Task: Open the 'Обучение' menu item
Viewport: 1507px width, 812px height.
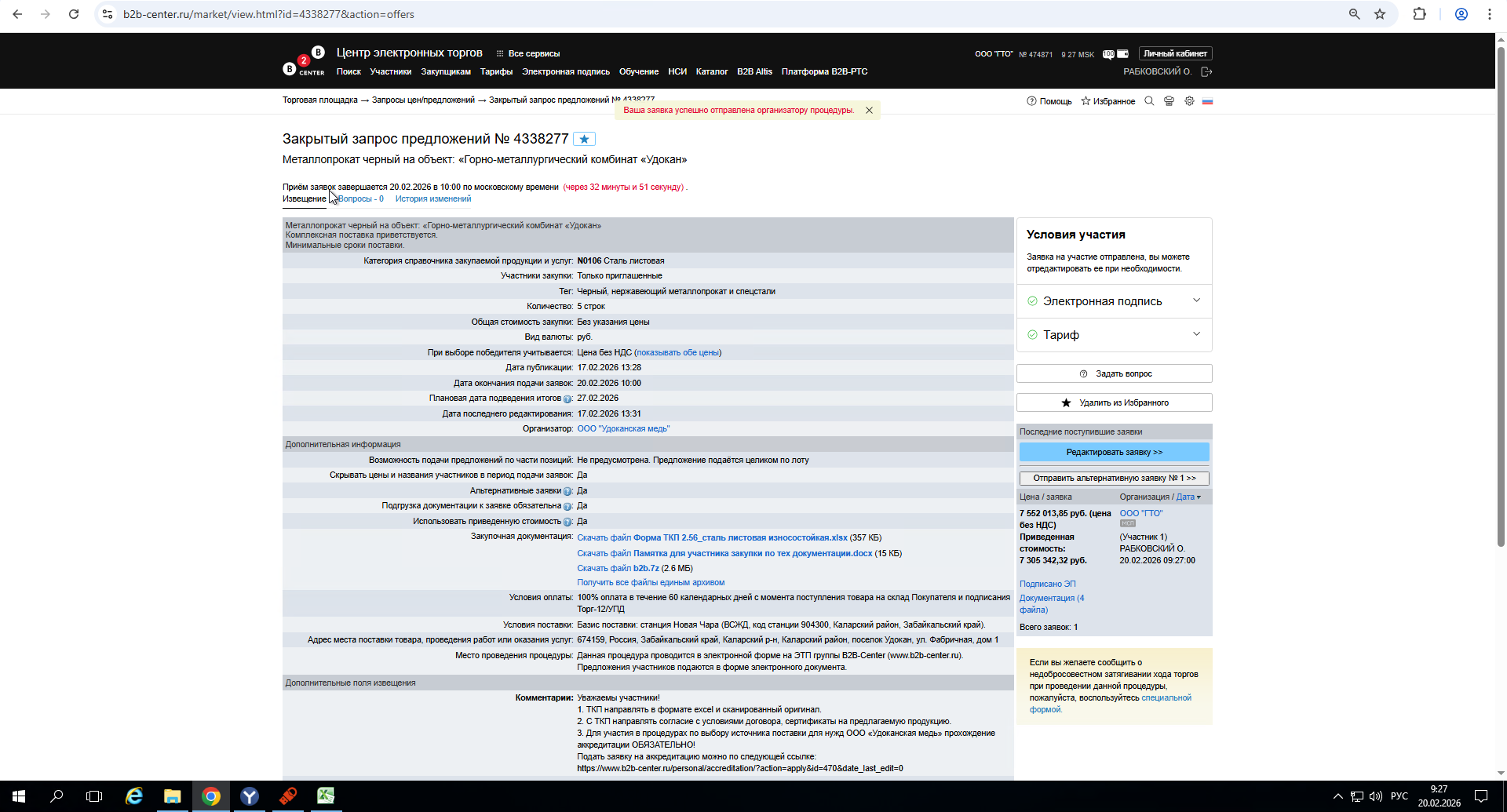Action: pos(639,72)
